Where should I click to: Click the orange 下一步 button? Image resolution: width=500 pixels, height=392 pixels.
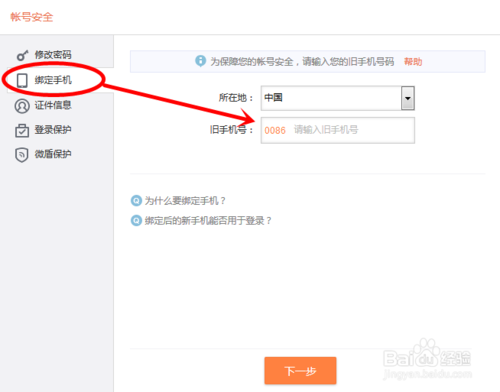(300, 371)
